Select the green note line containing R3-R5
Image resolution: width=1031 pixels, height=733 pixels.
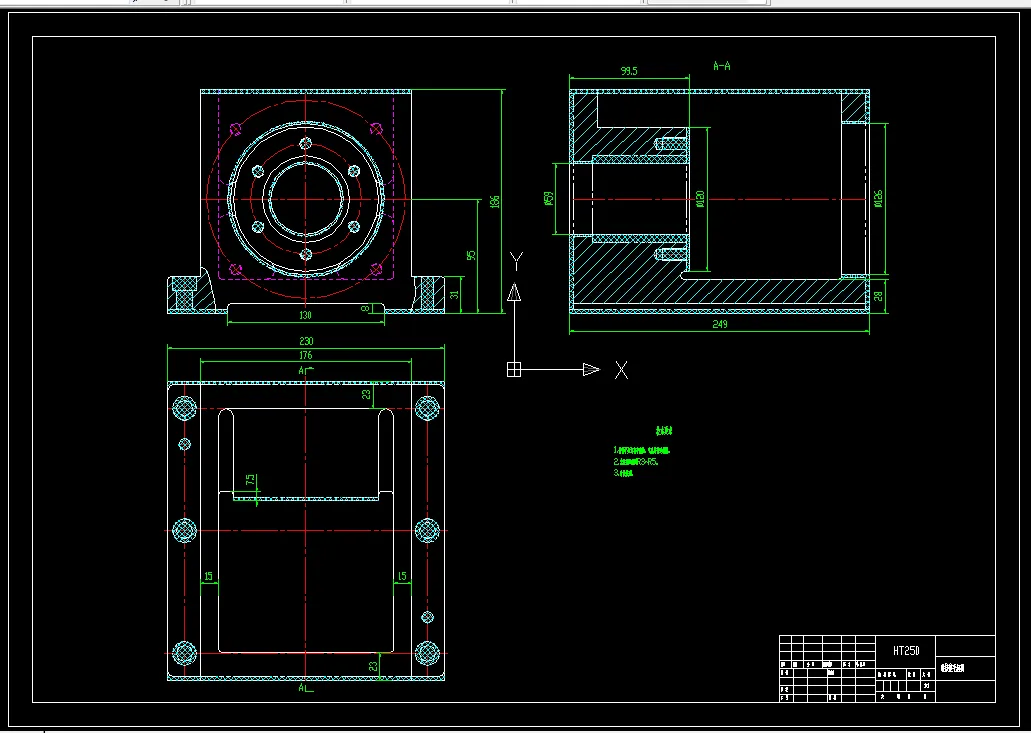[636, 462]
